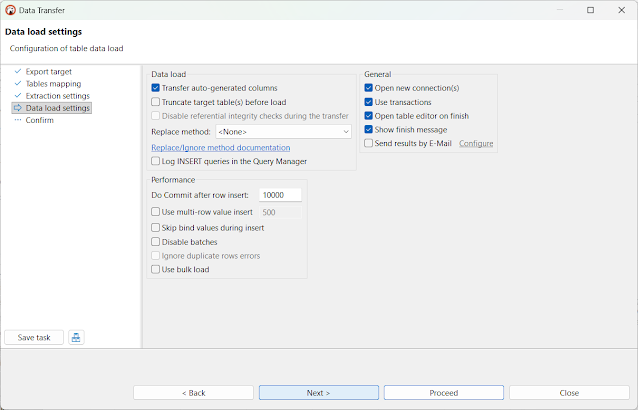Uncheck Transfer auto-generated columns
The height and width of the screenshot is (410, 638).
tap(155, 88)
